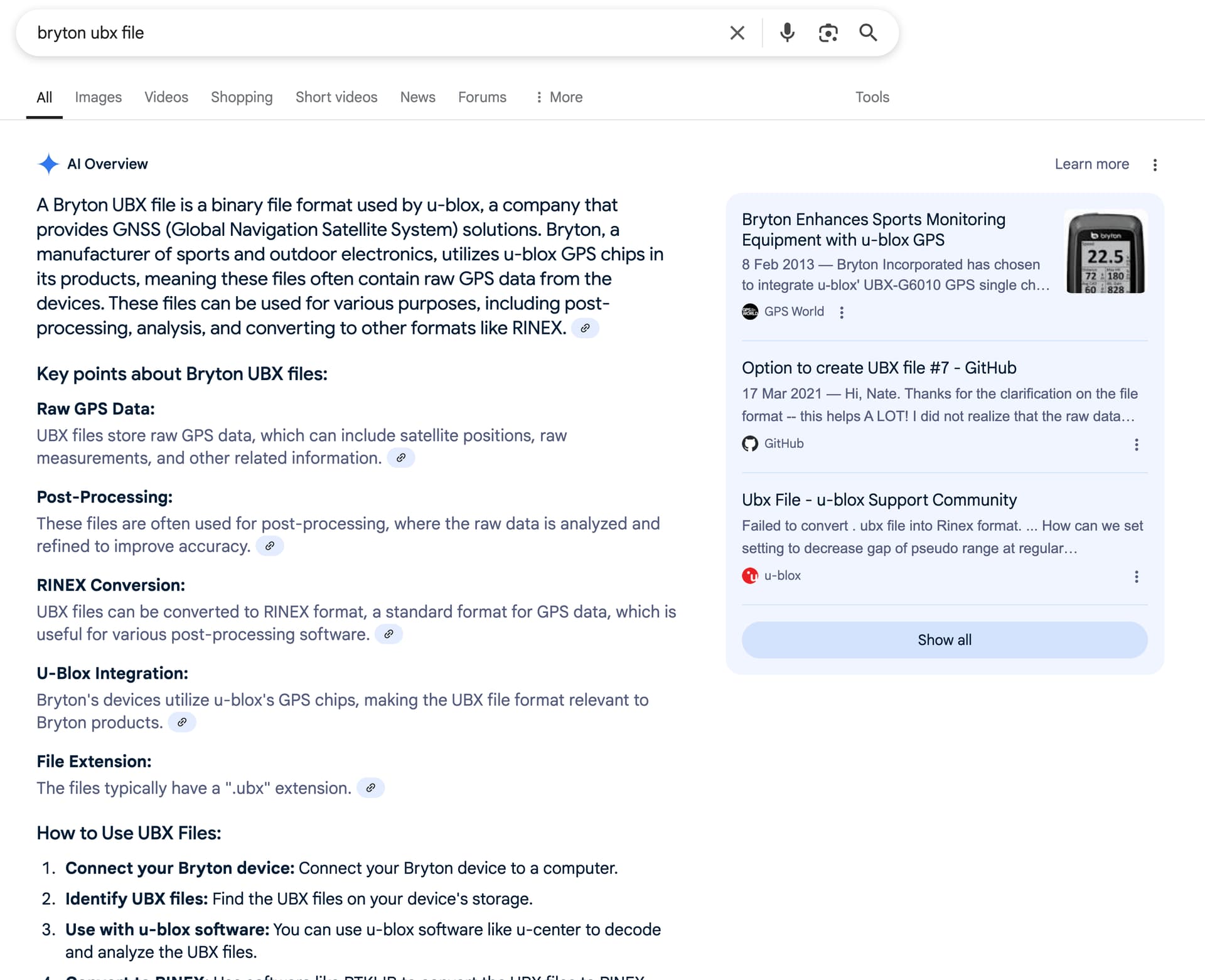Open three-dot menu on the u-blox source card
The image size is (1205, 980).
[x=1136, y=577]
